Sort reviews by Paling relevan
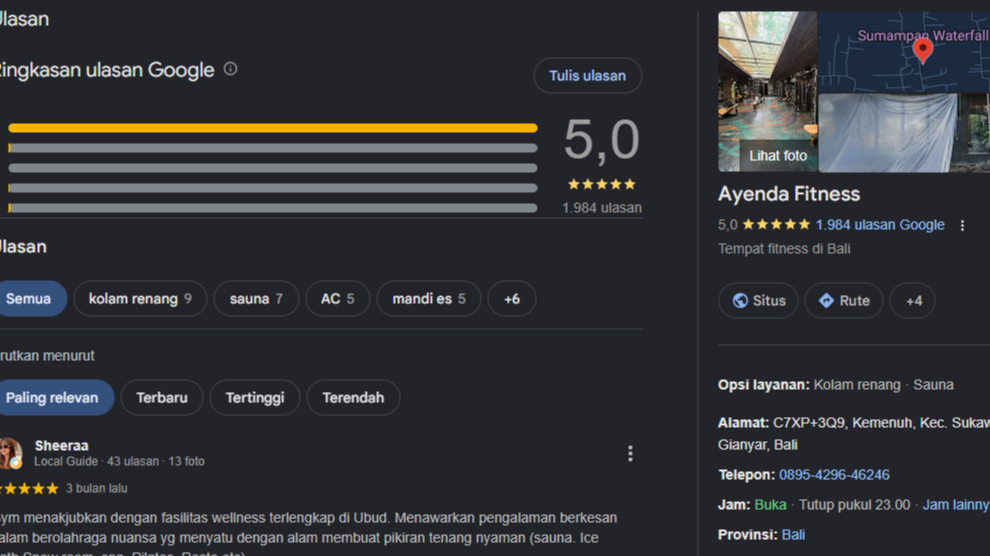This screenshot has height=556, width=990. tap(55, 398)
